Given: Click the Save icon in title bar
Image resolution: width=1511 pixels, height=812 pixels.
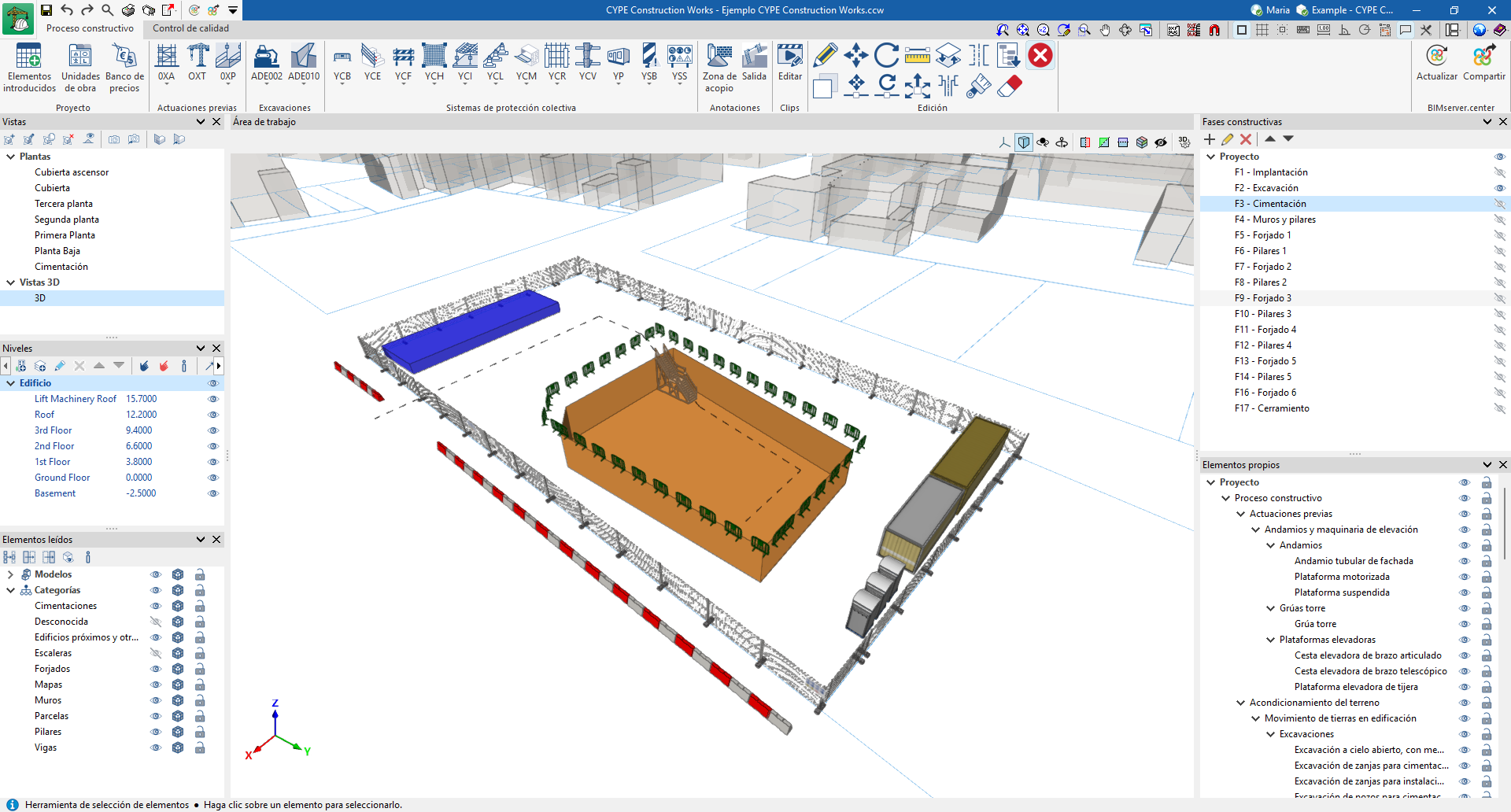Looking at the screenshot, I should 46,10.
